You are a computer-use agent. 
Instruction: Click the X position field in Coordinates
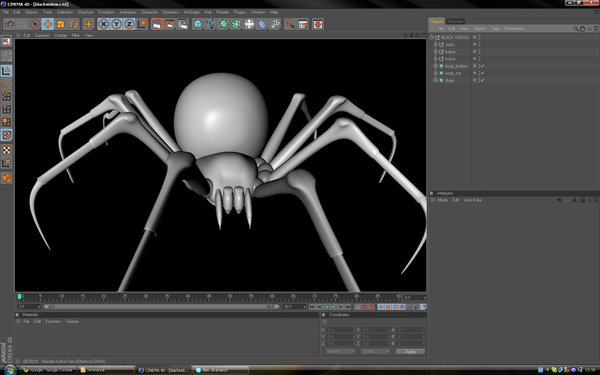tap(340, 330)
